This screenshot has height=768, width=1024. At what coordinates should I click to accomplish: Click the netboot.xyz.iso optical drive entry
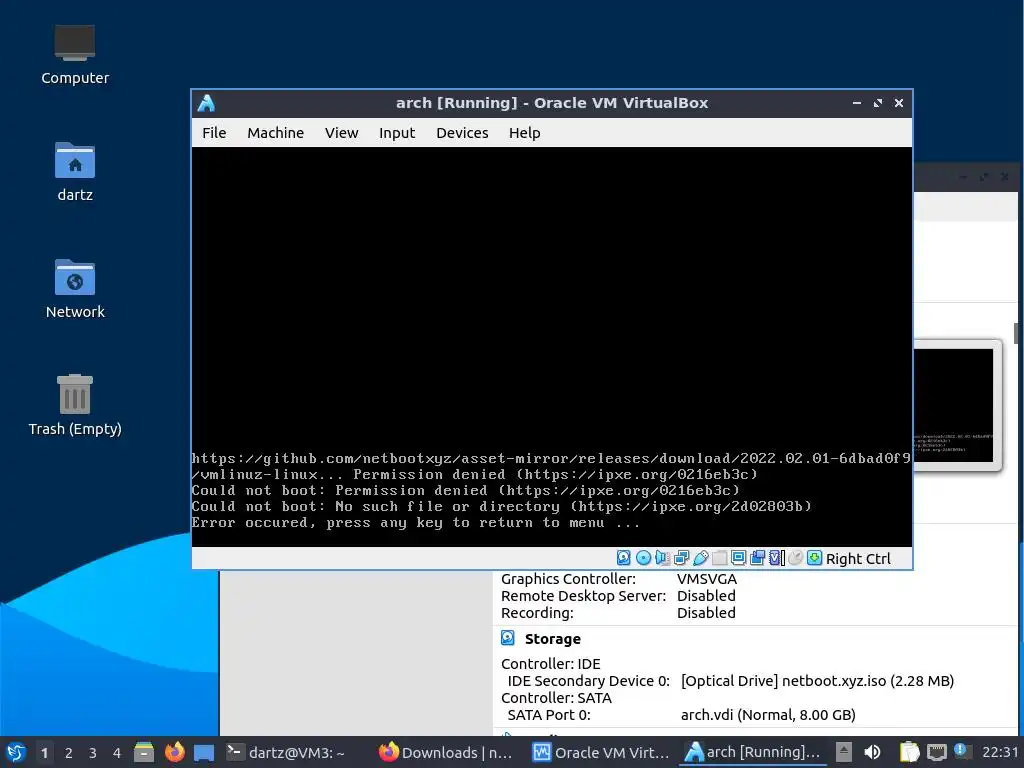tap(817, 680)
